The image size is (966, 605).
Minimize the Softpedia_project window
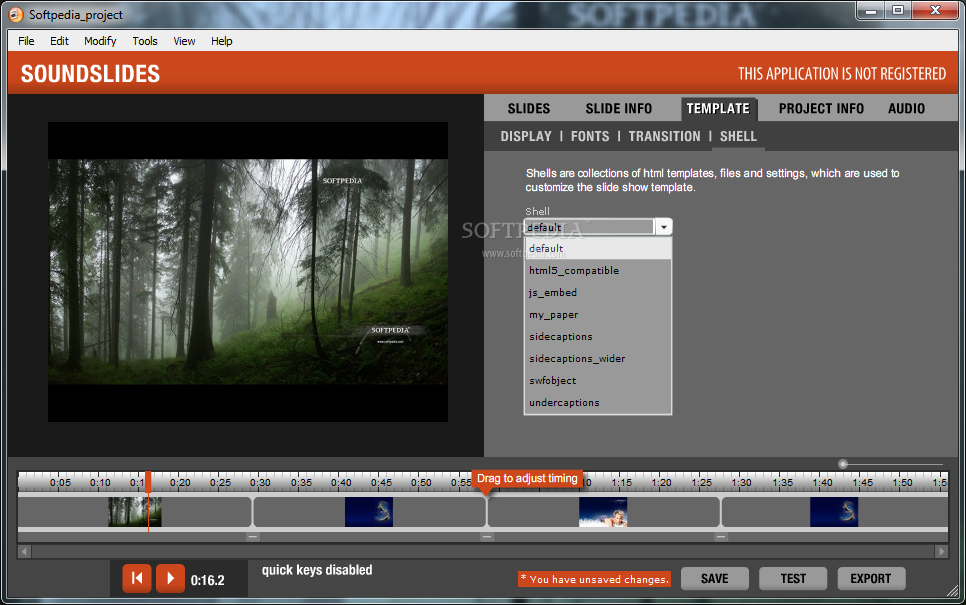pos(871,10)
